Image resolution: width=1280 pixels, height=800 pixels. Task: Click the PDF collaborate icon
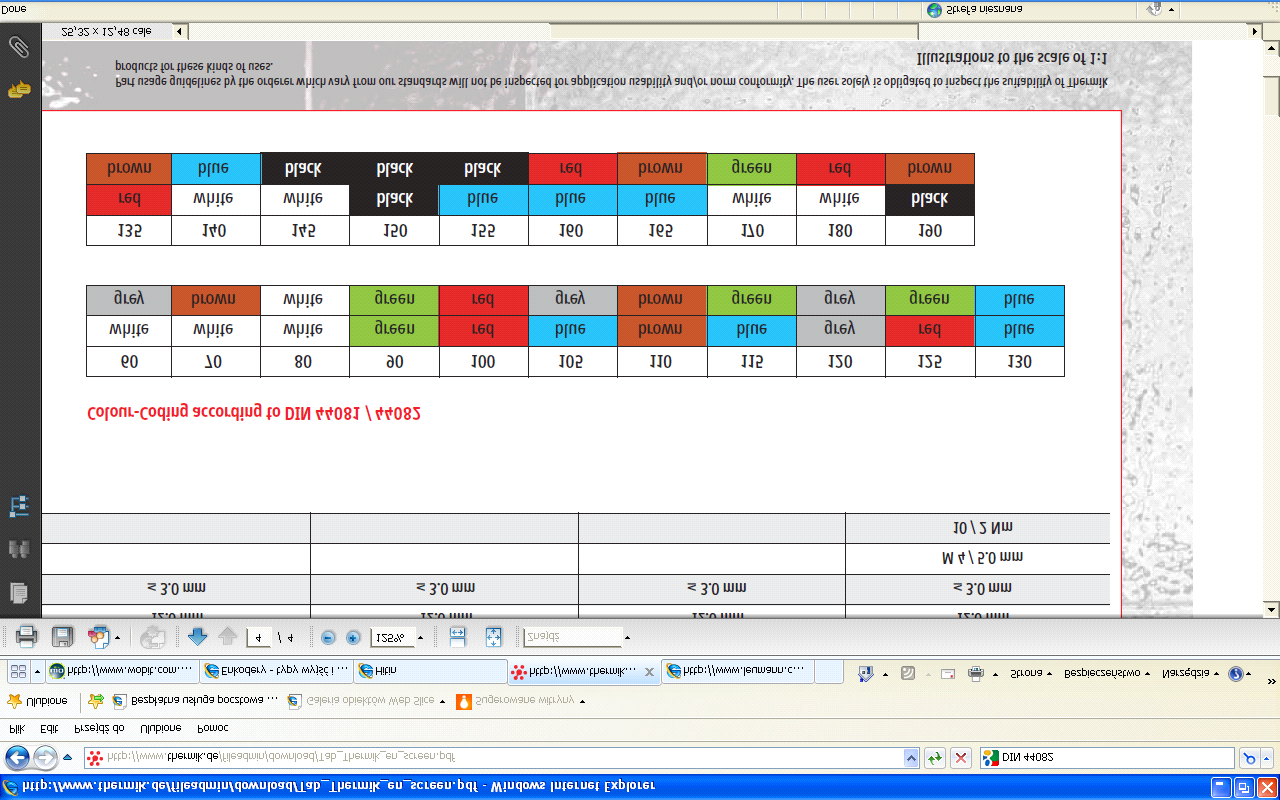tap(98, 636)
